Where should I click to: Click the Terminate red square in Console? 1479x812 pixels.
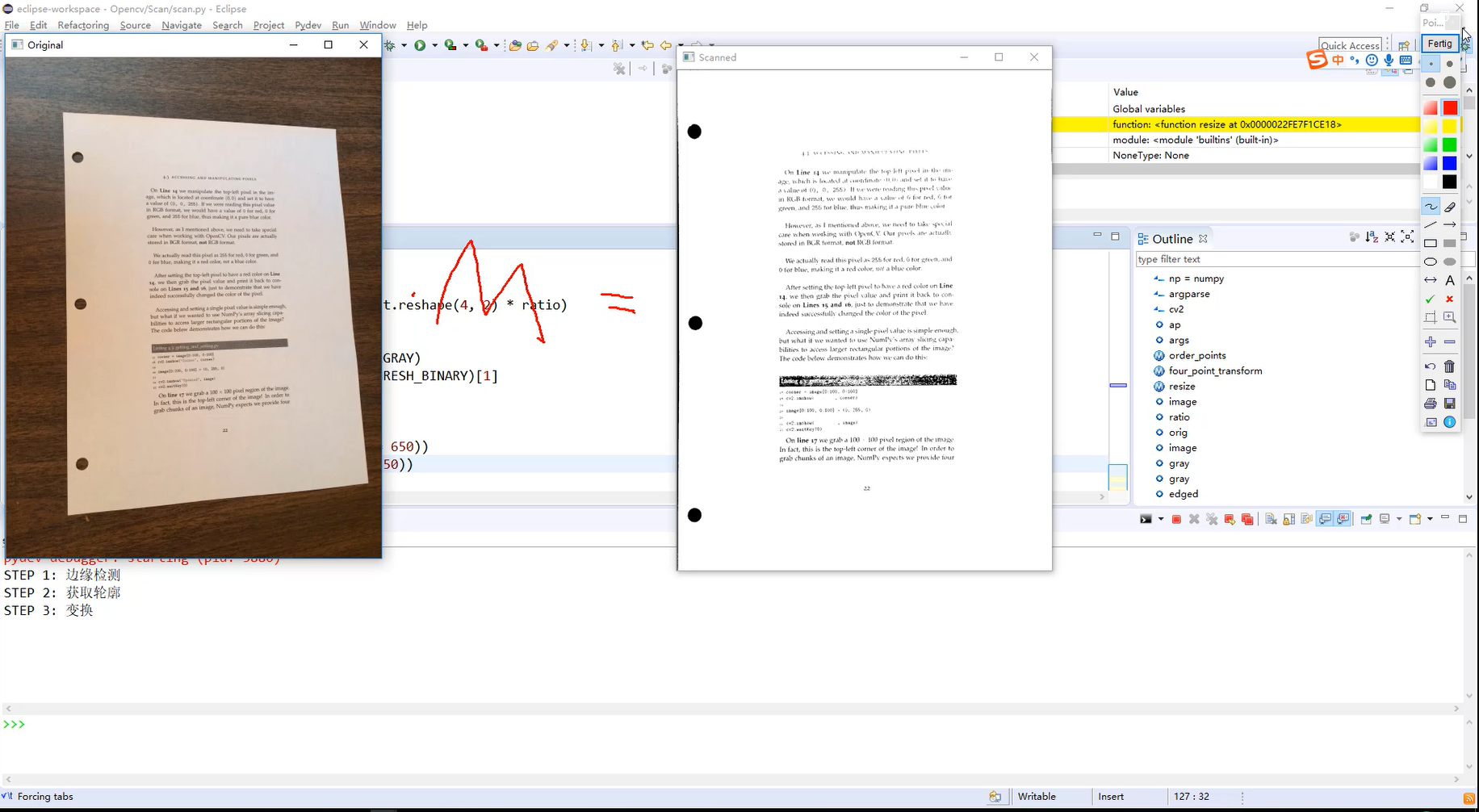point(1176,519)
